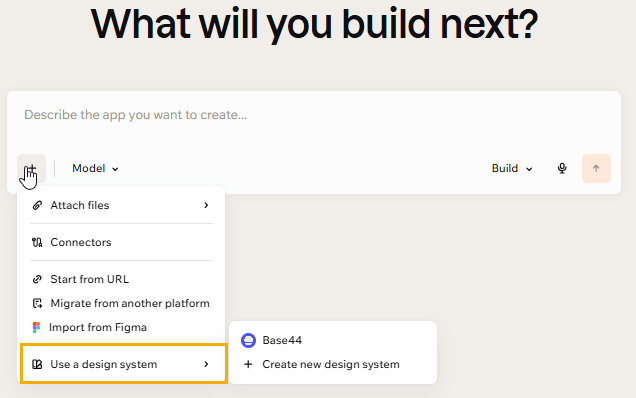Pick the Base44 design system

pyautogui.click(x=333, y=340)
